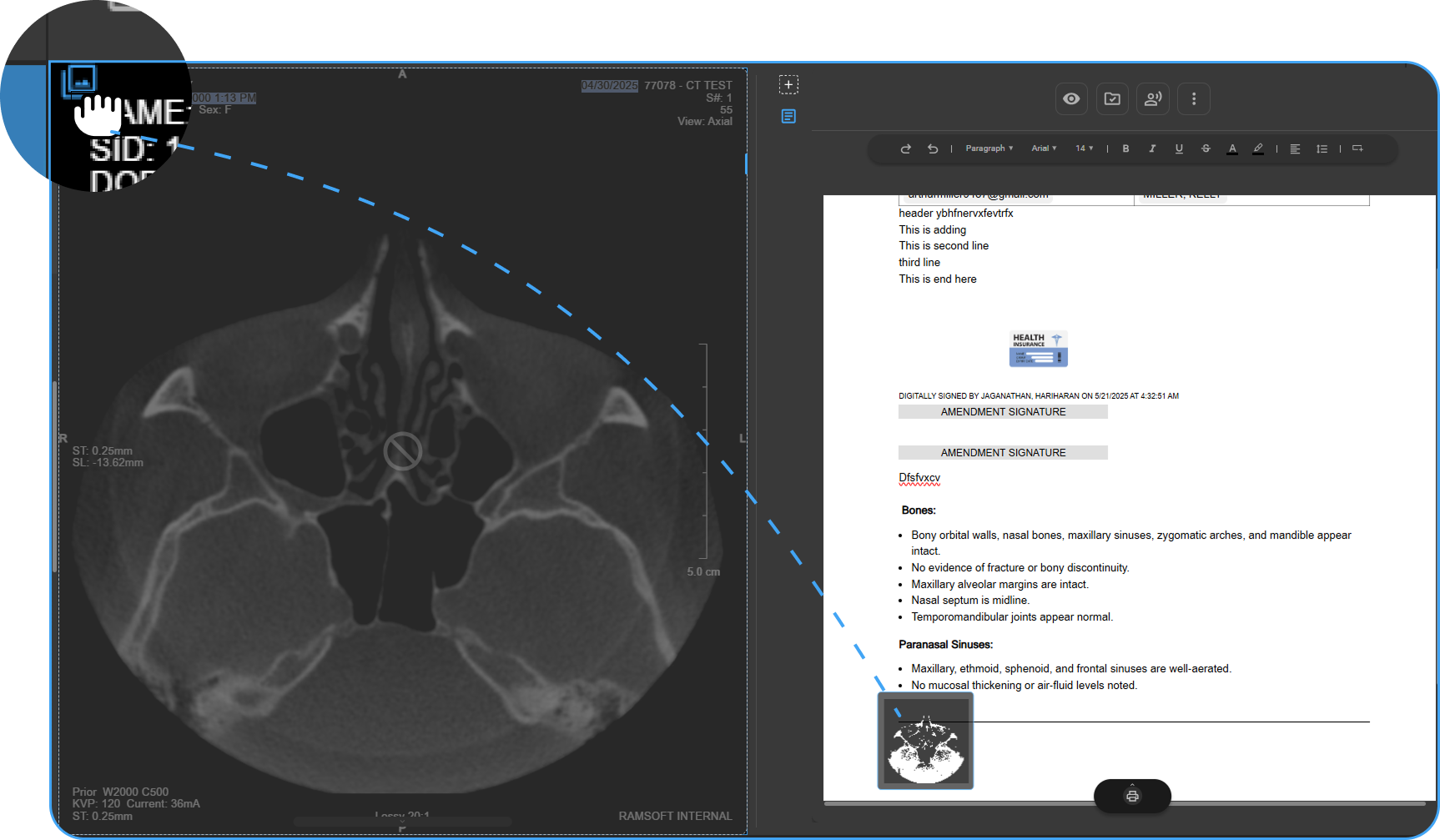Image resolution: width=1440 pixels, height=840 pixels.
Task: Open the Paragraph style dropdown
Action: 989,148
